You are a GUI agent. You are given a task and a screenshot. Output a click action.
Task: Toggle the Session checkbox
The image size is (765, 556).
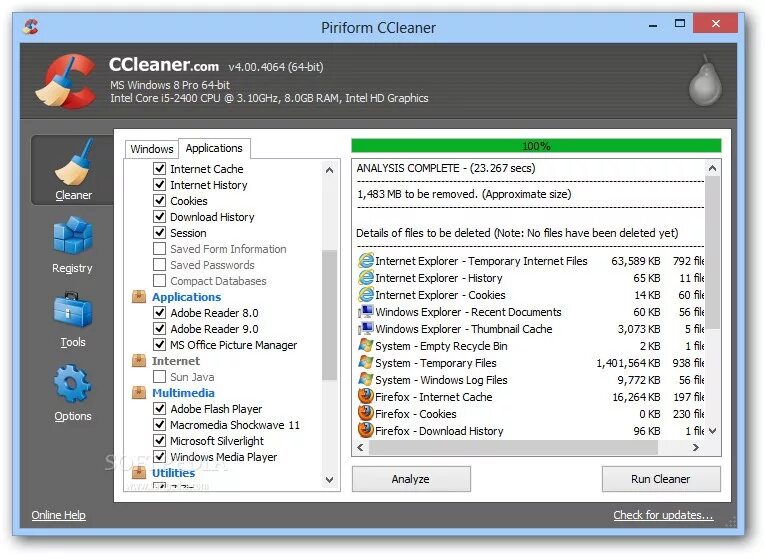160,232
